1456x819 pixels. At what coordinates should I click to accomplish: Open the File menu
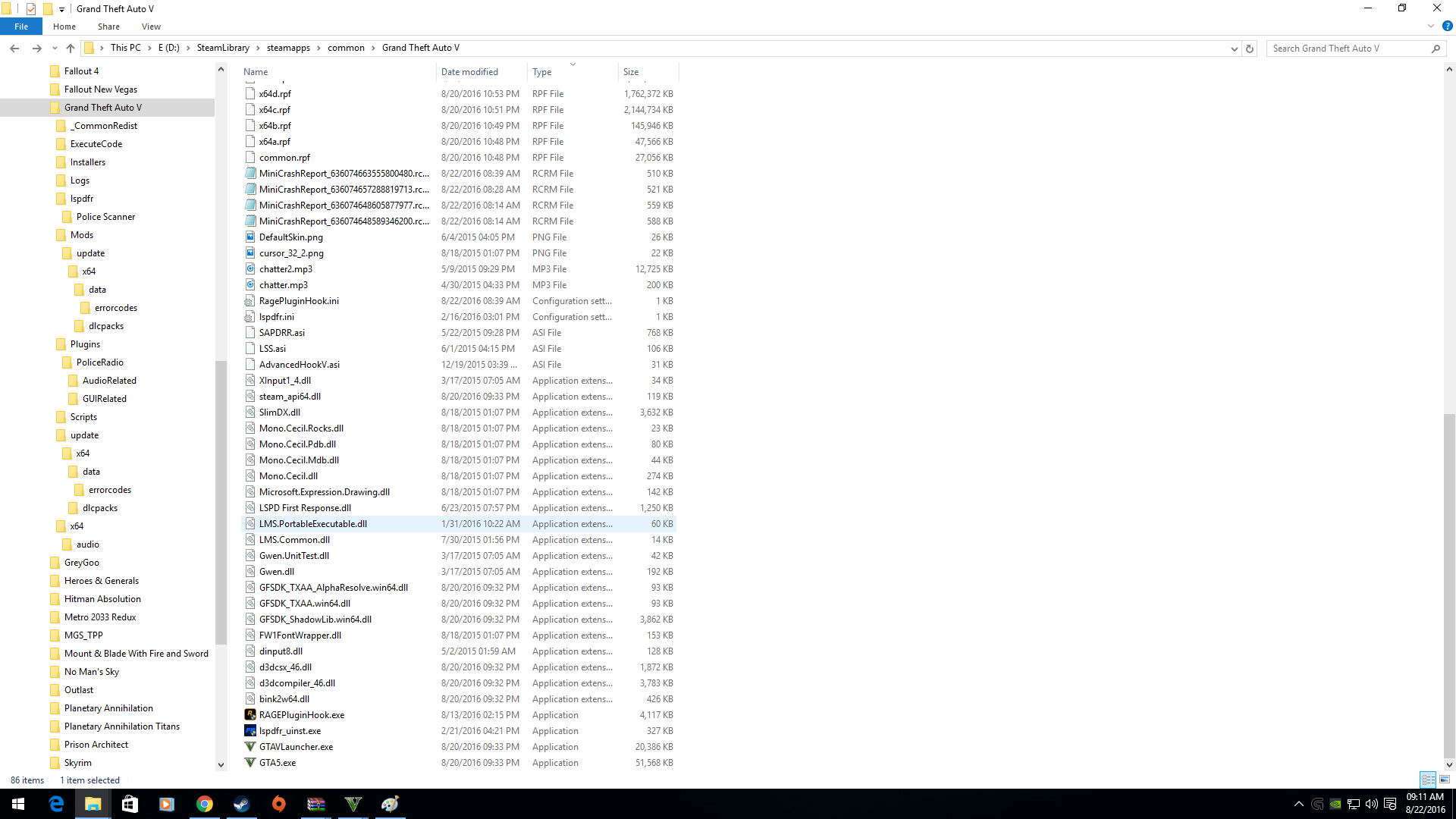(21, 27)
